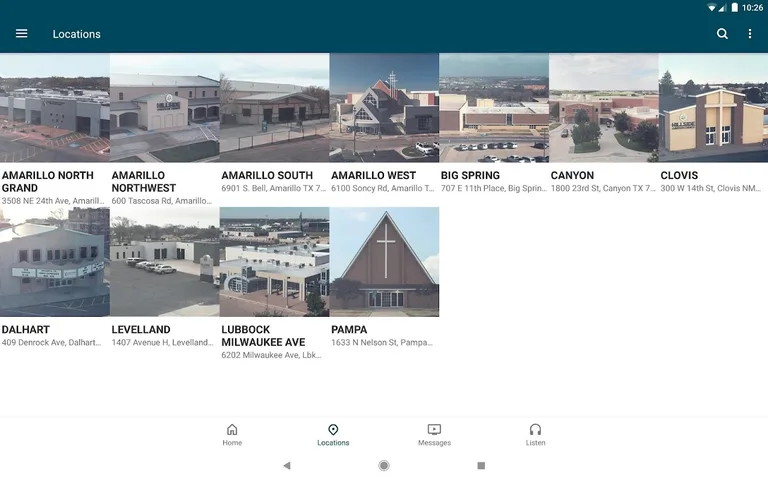Viewport: 768px width, 480px height.
Task: Tap the 10:26 clock in status bar
Action: click(752, 7)
